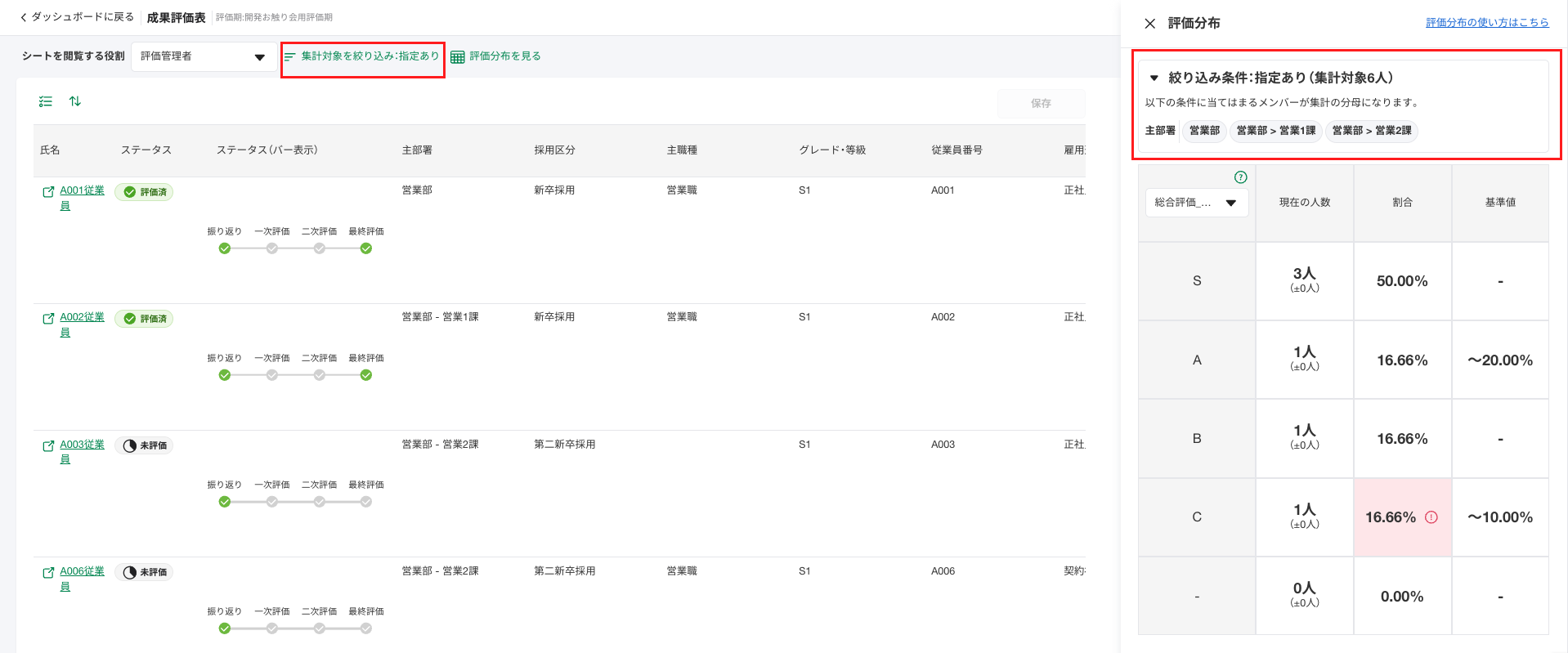Click external link icon beside A003従業員

48,445
